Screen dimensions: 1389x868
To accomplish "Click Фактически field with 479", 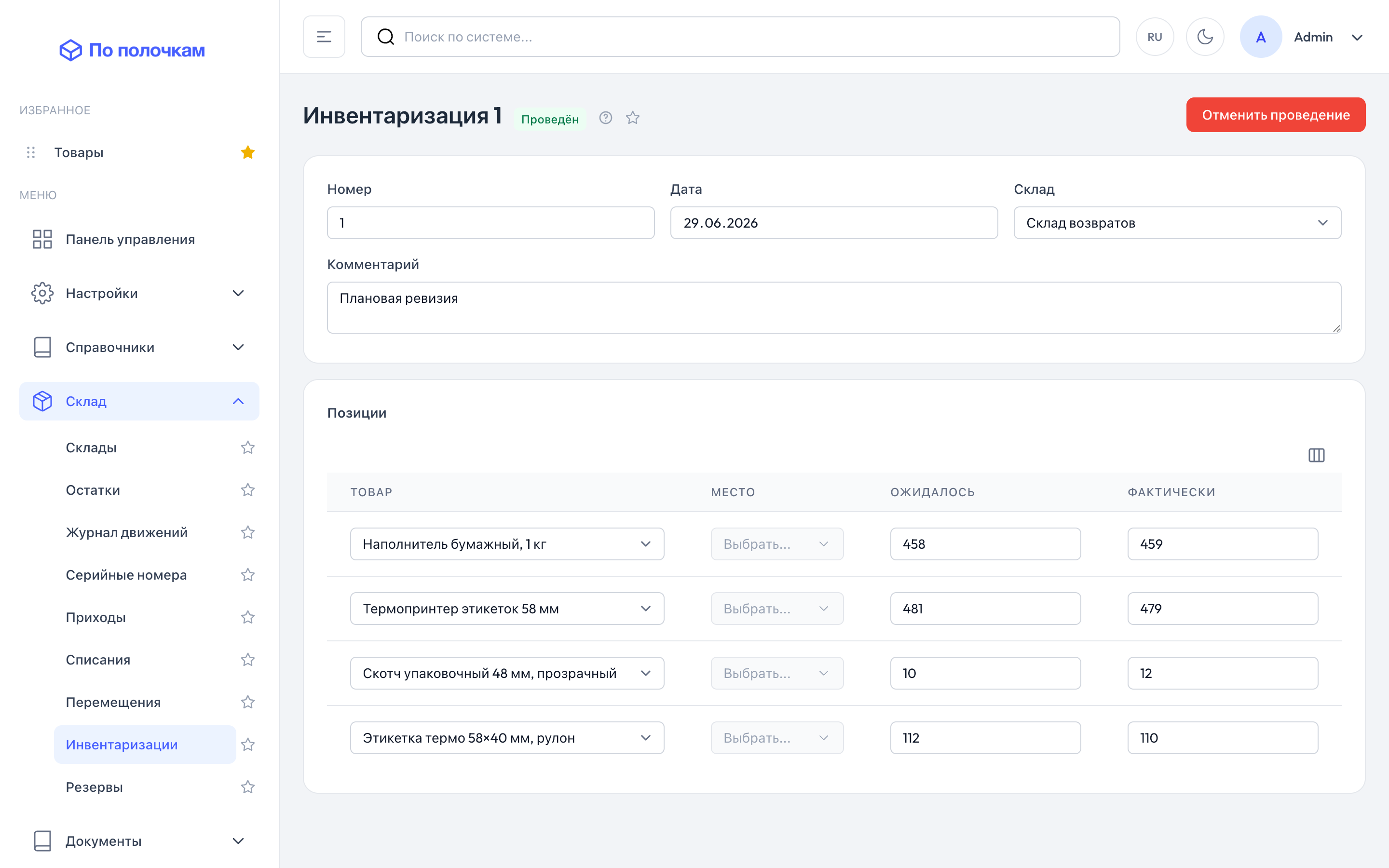I will tap(1223, 609).
